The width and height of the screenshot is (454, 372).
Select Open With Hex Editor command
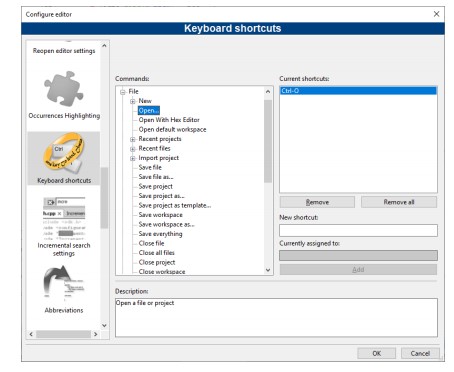(169, 120)
